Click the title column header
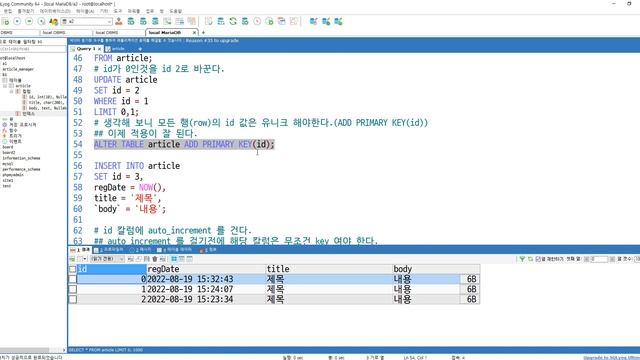Viewport: 640px width, 360px height. pos(329,269)
